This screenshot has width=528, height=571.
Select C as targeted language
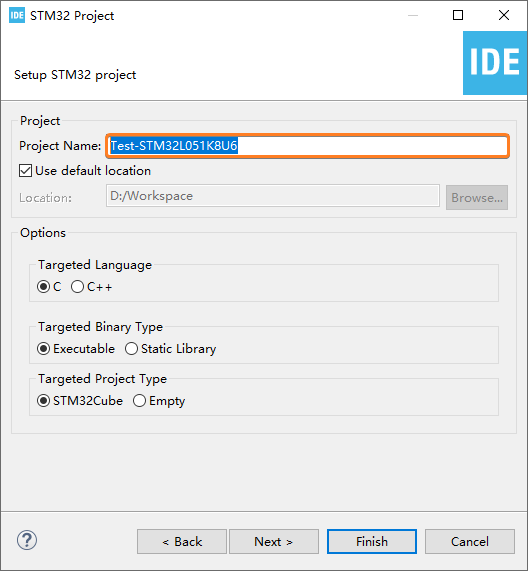point(43,287)
